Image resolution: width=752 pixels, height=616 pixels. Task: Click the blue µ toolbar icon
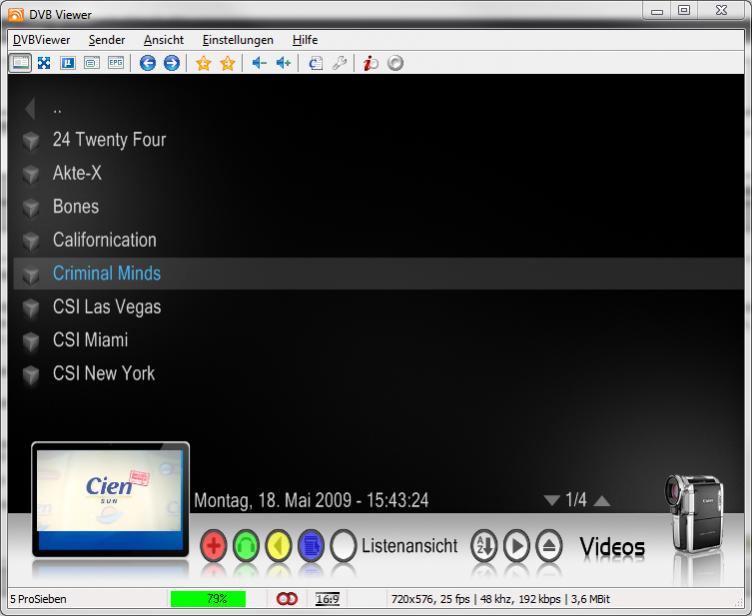tap(68, 63)
